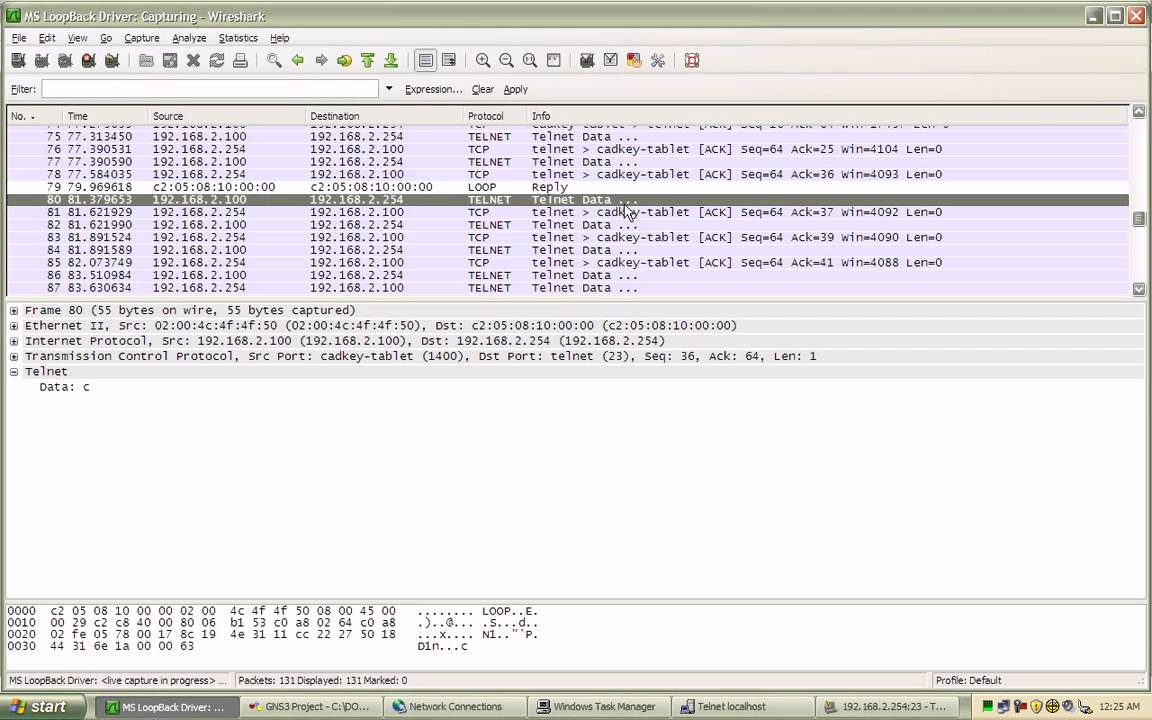Image resolution: width=1152 pixels, height=720 pixels.
Task: Open the Capture menu
Action: [142, 38]
